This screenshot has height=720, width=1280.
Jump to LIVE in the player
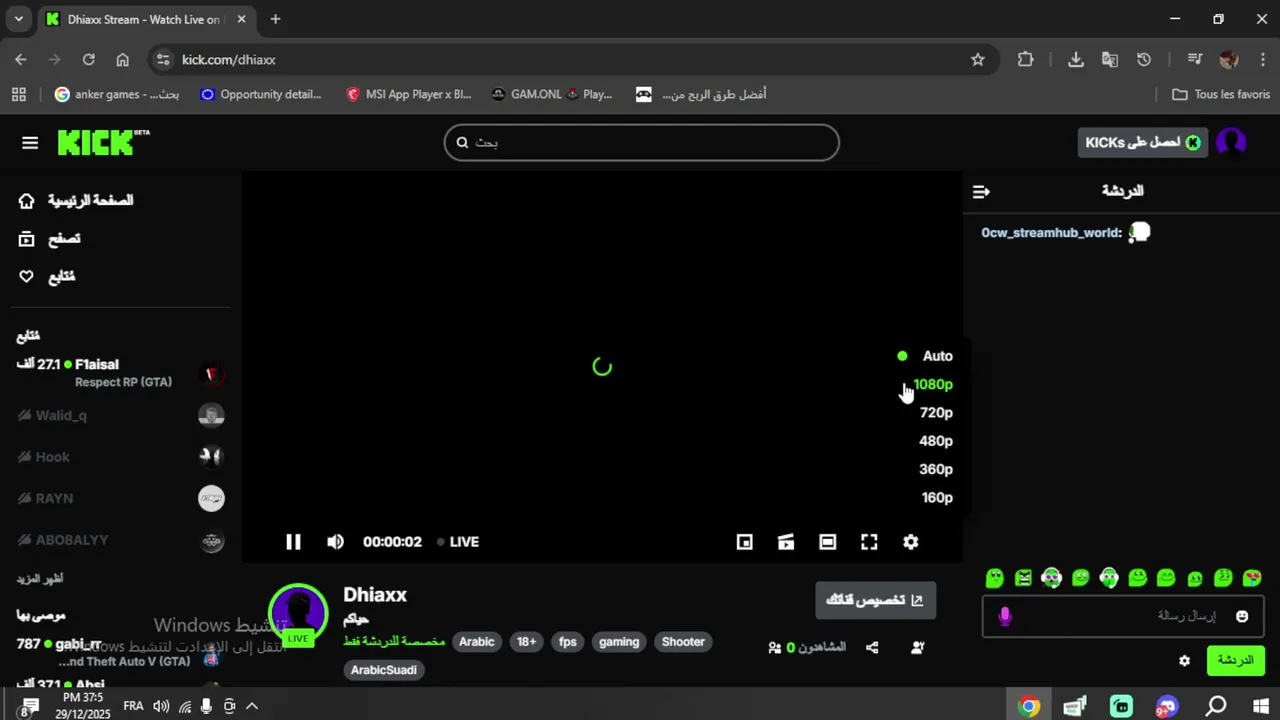458,542
